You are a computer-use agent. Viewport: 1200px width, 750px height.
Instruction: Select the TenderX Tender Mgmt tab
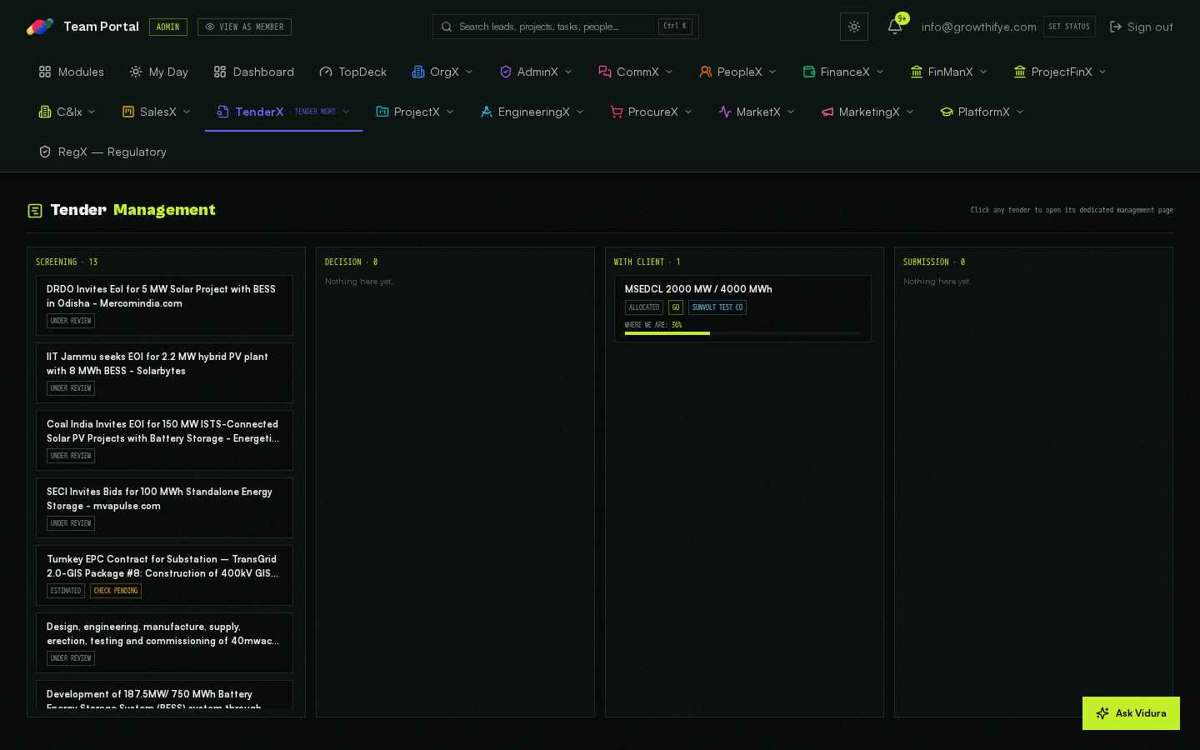coord(284,112)
